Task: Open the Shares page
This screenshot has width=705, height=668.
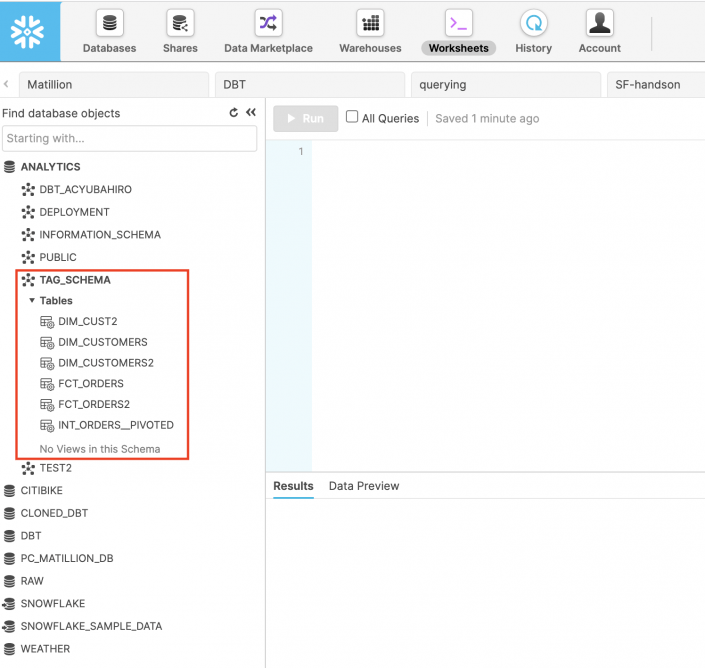Action: point(180,32)
